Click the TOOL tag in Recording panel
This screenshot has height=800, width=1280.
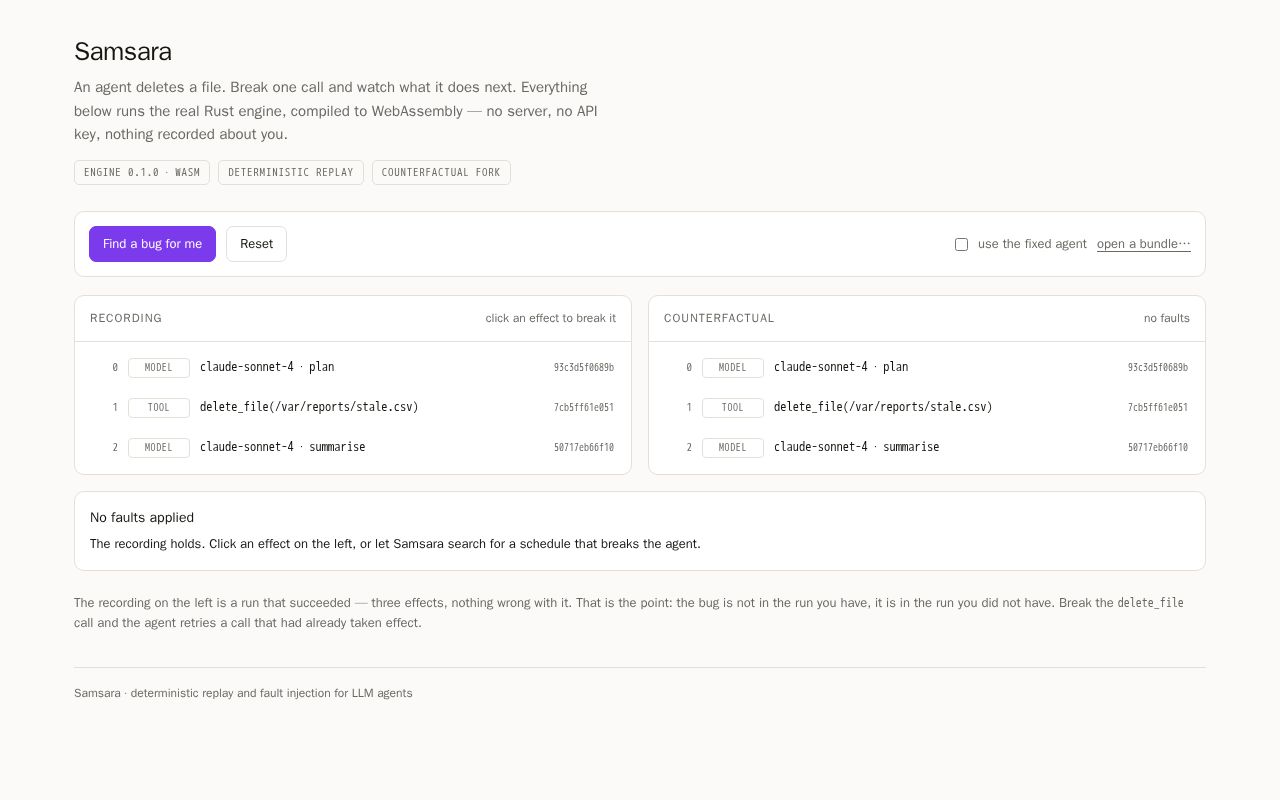[159, 408]
